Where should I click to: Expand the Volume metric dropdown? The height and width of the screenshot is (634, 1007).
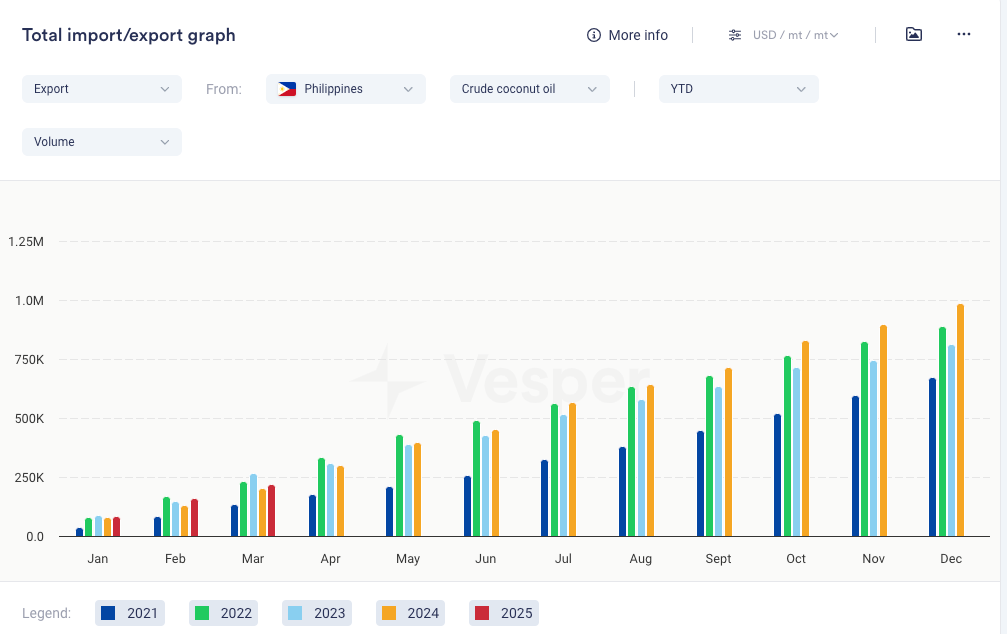[x=102, y=142]
